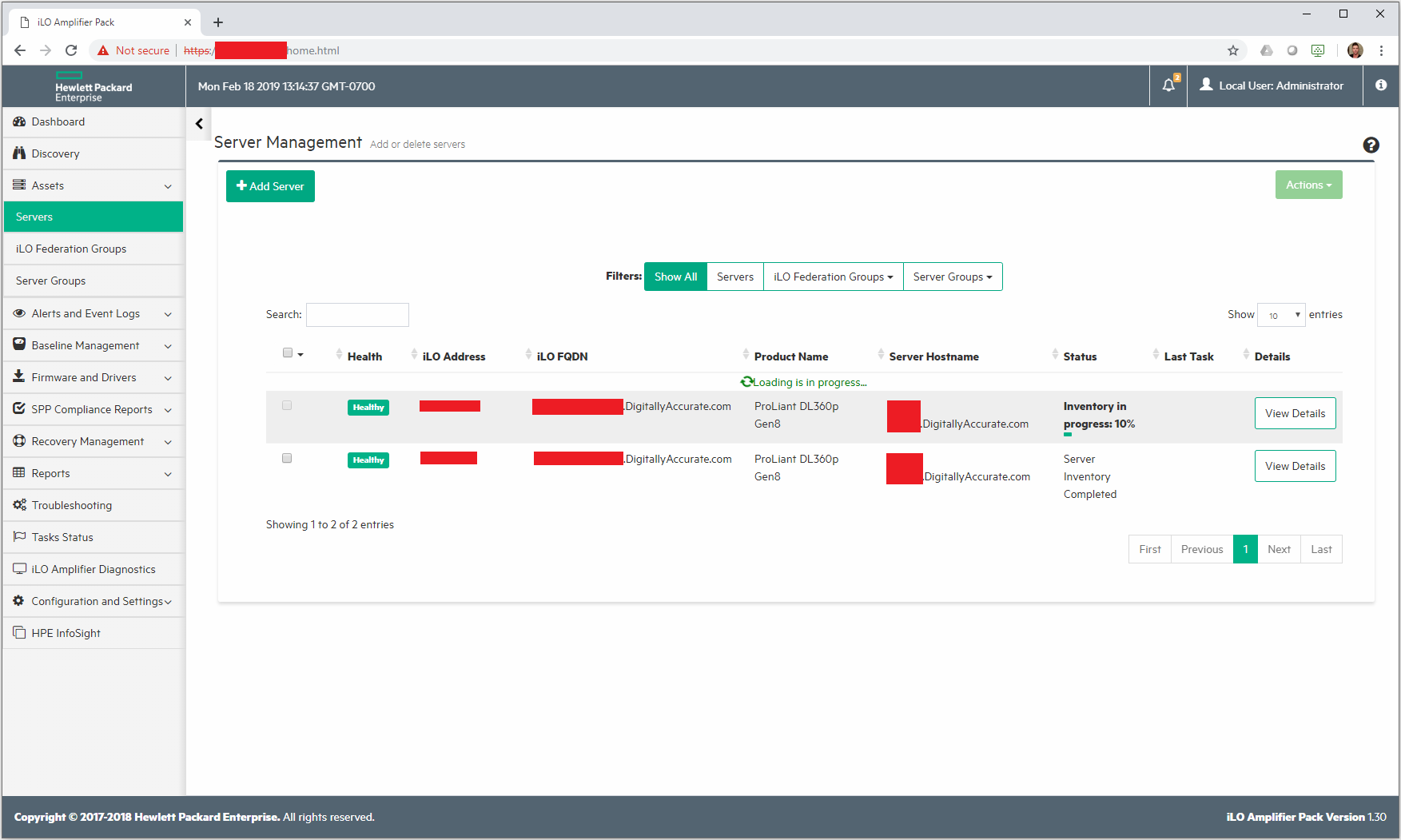The height and width of the screenshot is (840, 1401).
Task: Click the Search input field
Action: (357, 315)
